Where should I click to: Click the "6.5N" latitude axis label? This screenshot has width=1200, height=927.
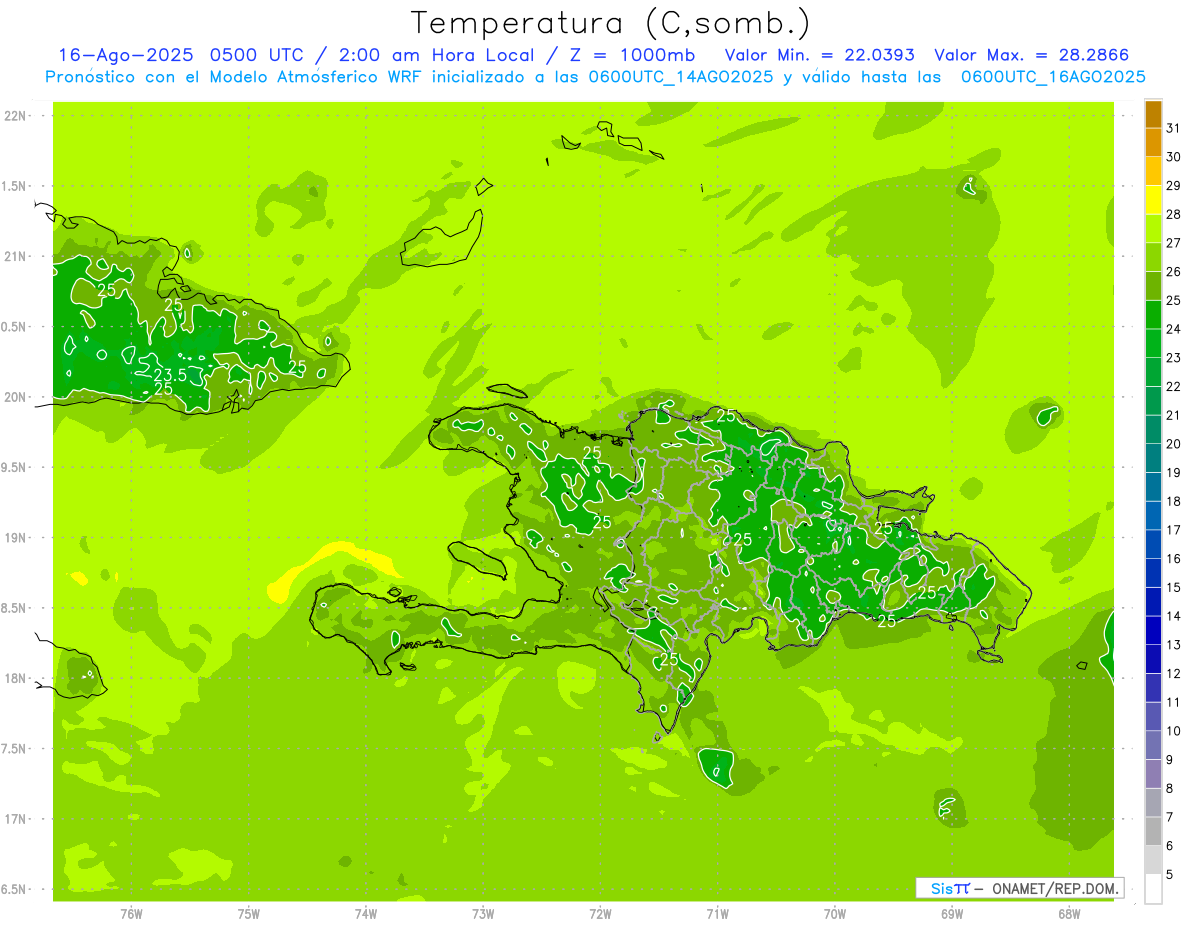click(x=15, y=889)
